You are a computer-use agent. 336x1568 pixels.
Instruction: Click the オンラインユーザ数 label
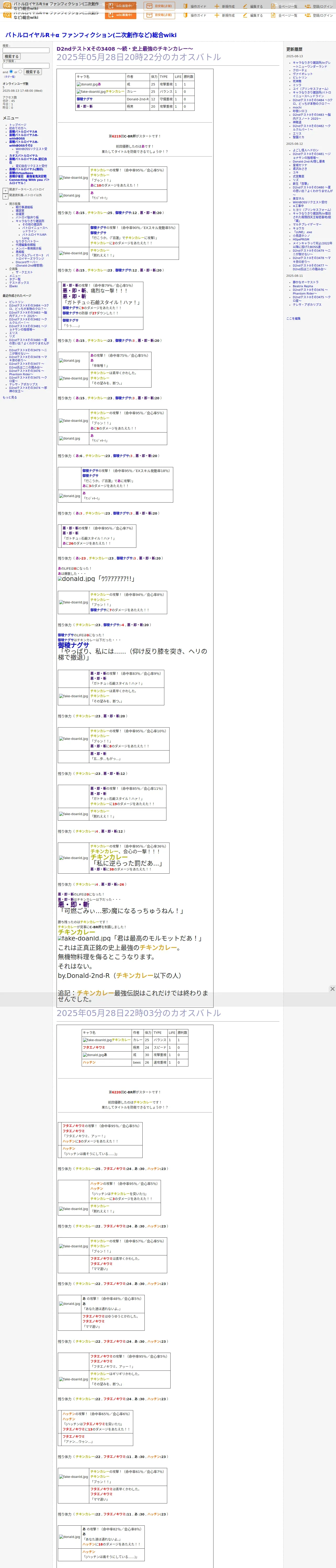pyautogui.click(x=15, y=83)
